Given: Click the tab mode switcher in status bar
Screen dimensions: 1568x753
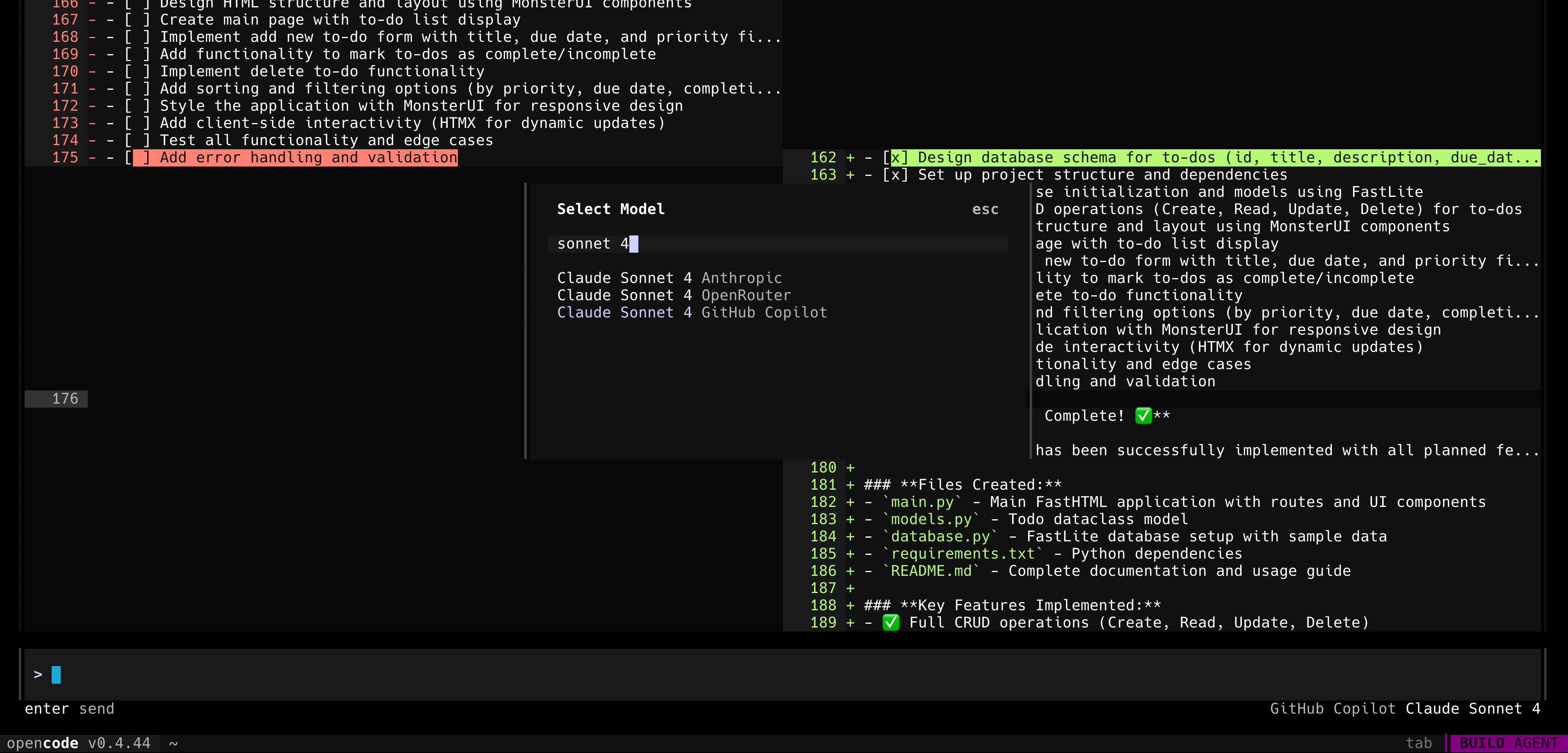Looking at the screenshot, I should coord(1420,743).
